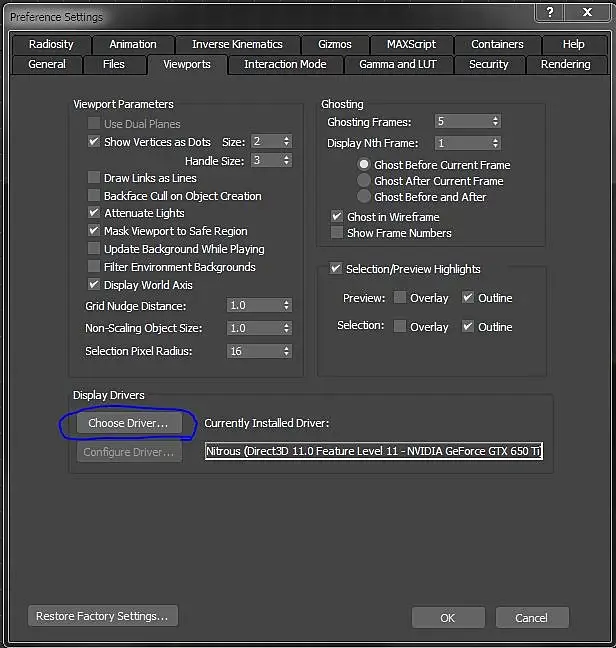
Task: Cancel the Preference Settings dialog
Action: pos(532,618)
